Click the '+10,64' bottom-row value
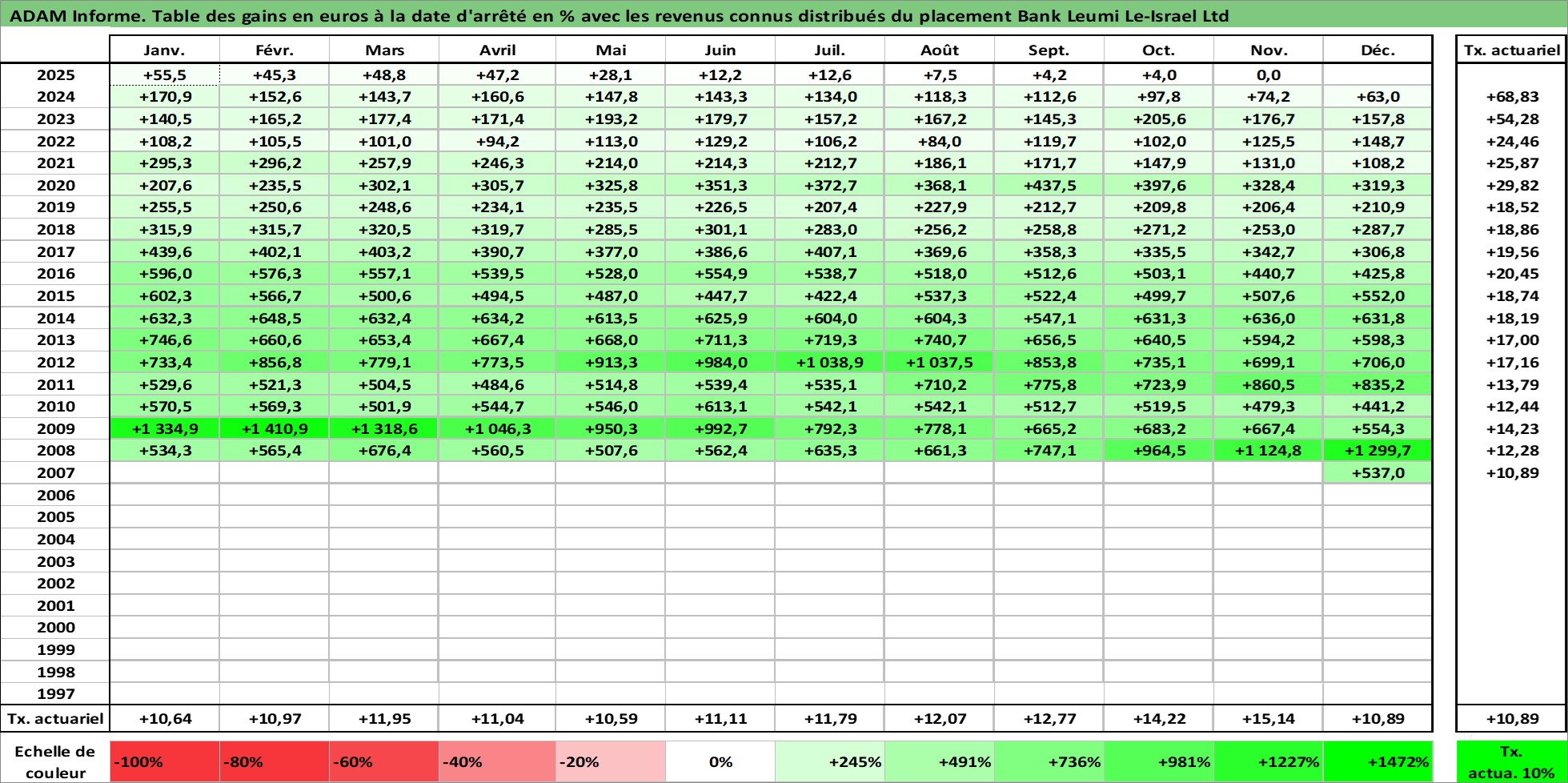The width and height of the screenshot is (1568, 783). click(164, 719)
